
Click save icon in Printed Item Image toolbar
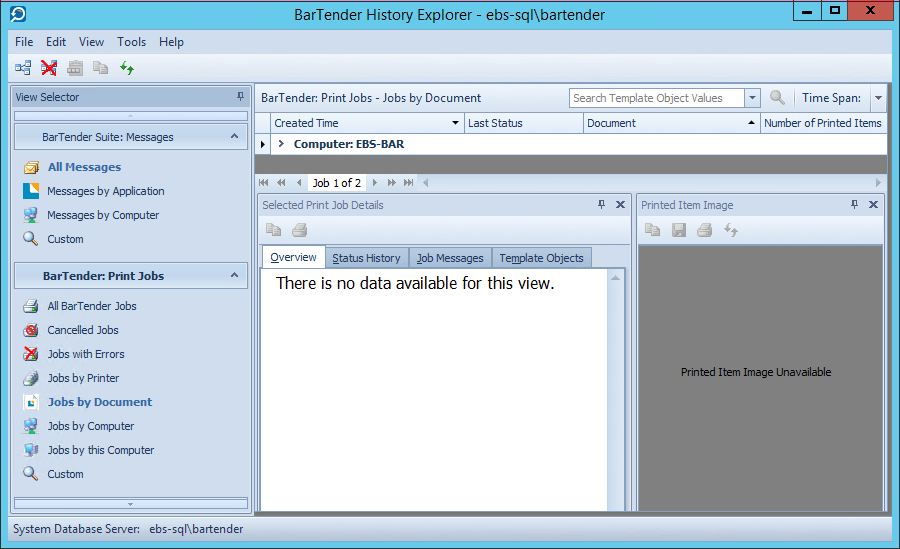pos(679,230)
